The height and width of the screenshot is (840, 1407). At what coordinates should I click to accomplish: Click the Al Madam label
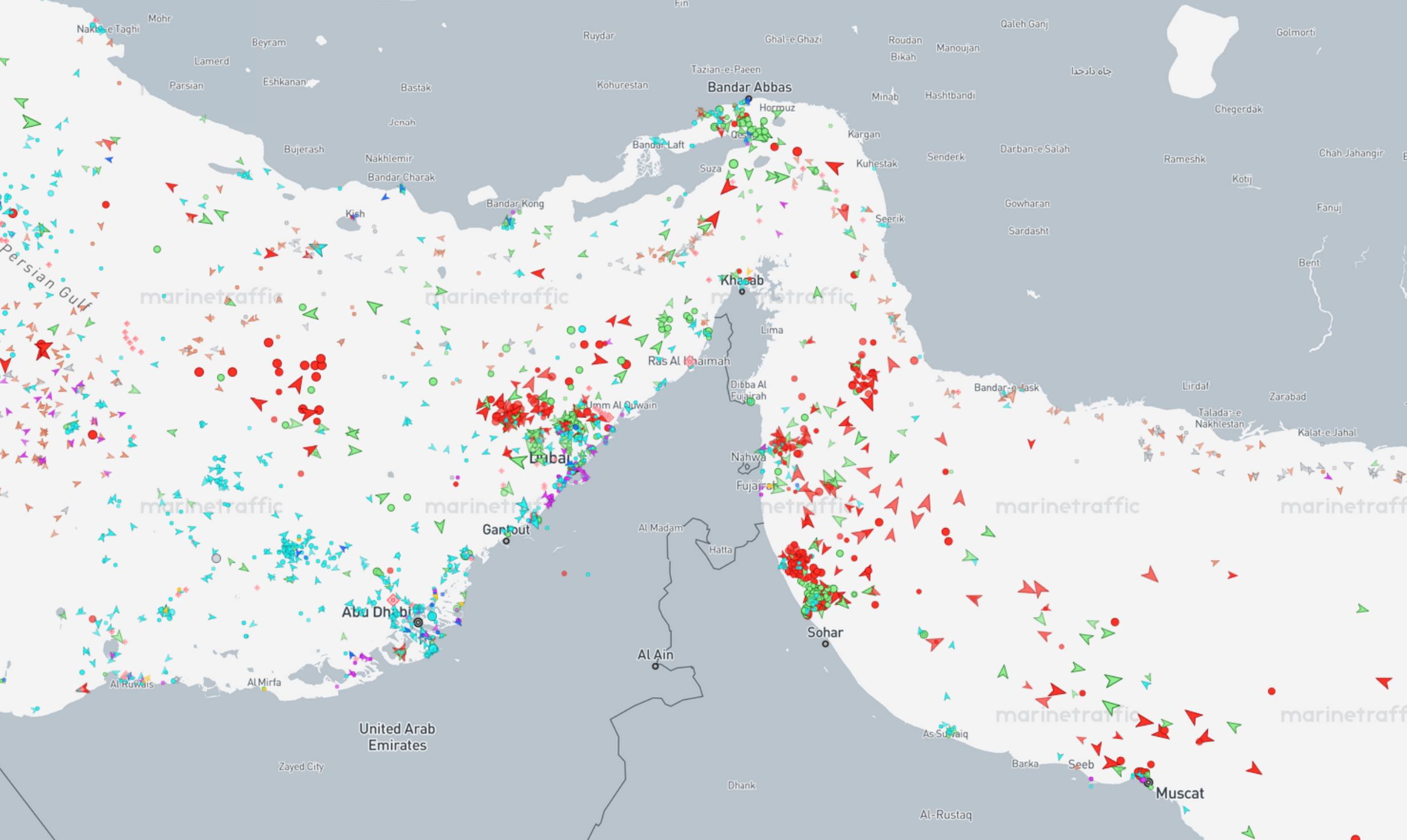pos(660,528)
